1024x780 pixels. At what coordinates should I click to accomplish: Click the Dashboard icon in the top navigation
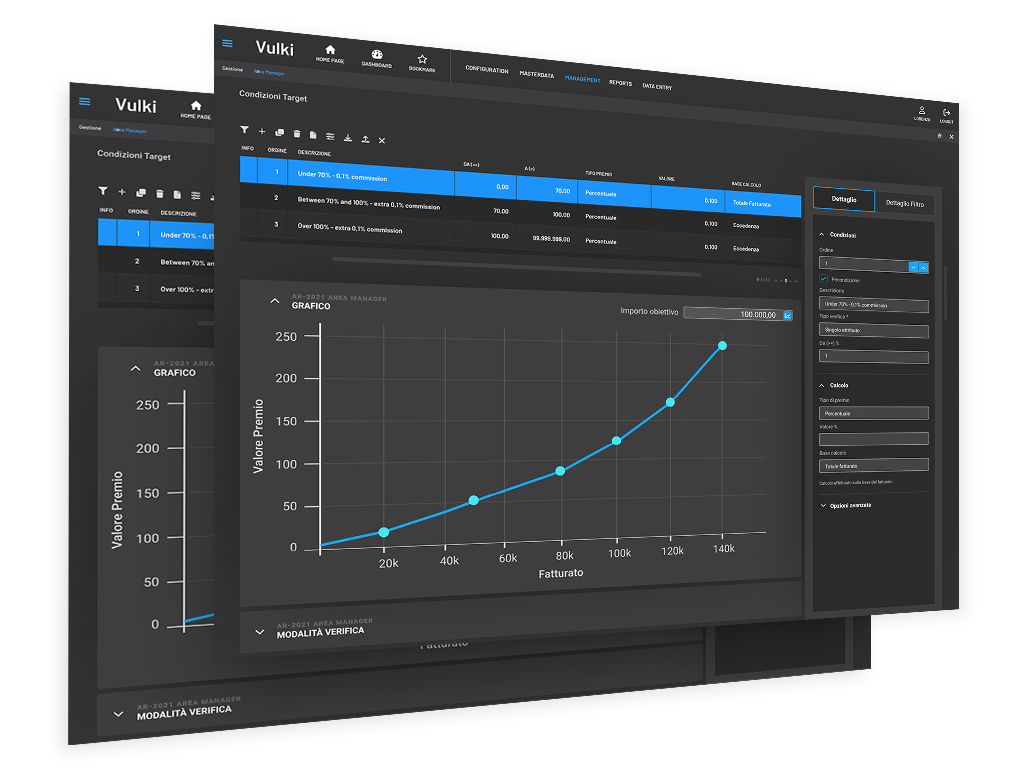(x=376, y=57)
